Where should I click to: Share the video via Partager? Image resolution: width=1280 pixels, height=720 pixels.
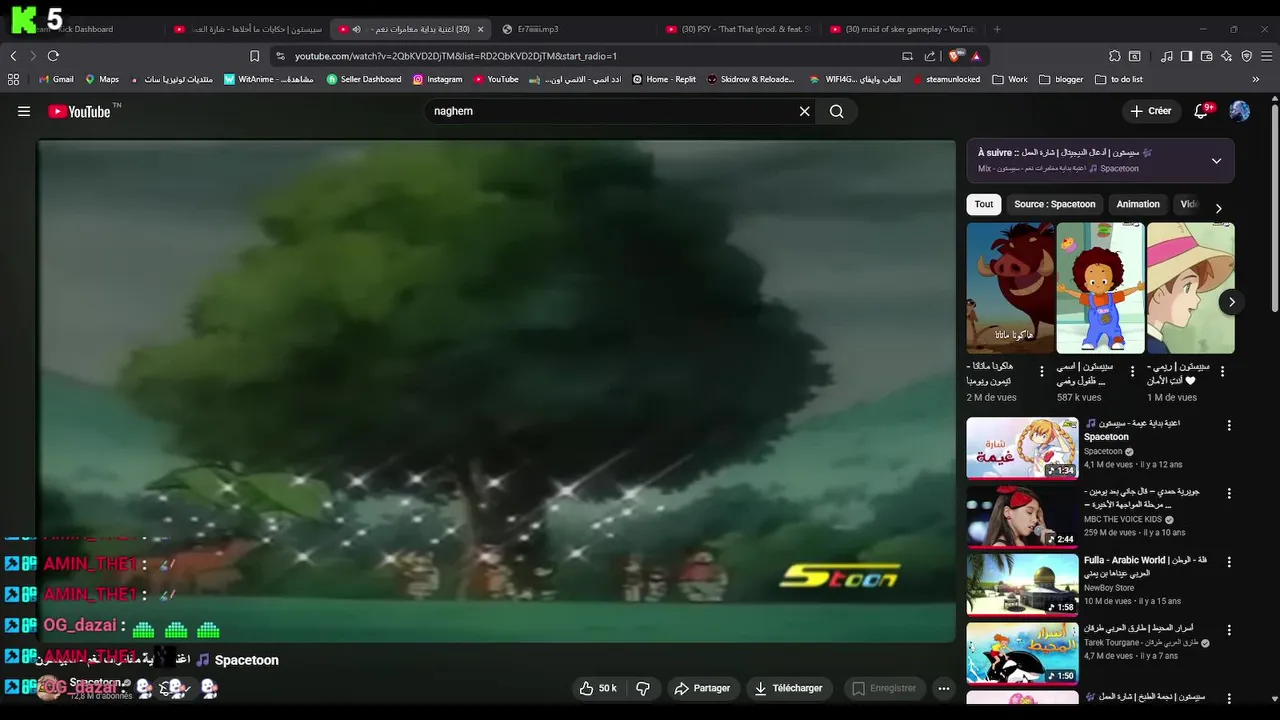pyautogui.click(x=702, y=688)
